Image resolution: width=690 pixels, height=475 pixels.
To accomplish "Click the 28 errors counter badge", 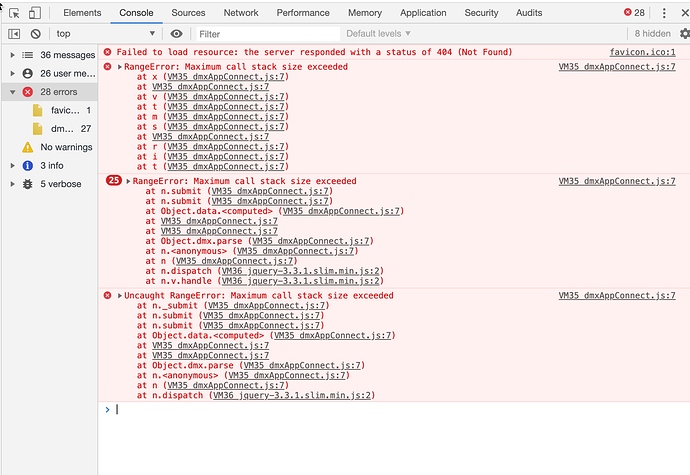I will (x=634, y=13).
